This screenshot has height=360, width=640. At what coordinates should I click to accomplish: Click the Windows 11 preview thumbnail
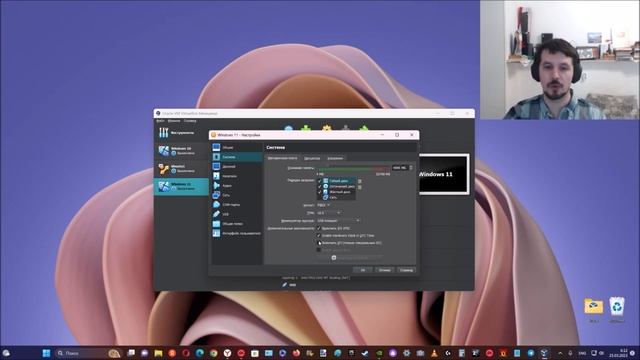pyautogui.click(x=444, y=174)
